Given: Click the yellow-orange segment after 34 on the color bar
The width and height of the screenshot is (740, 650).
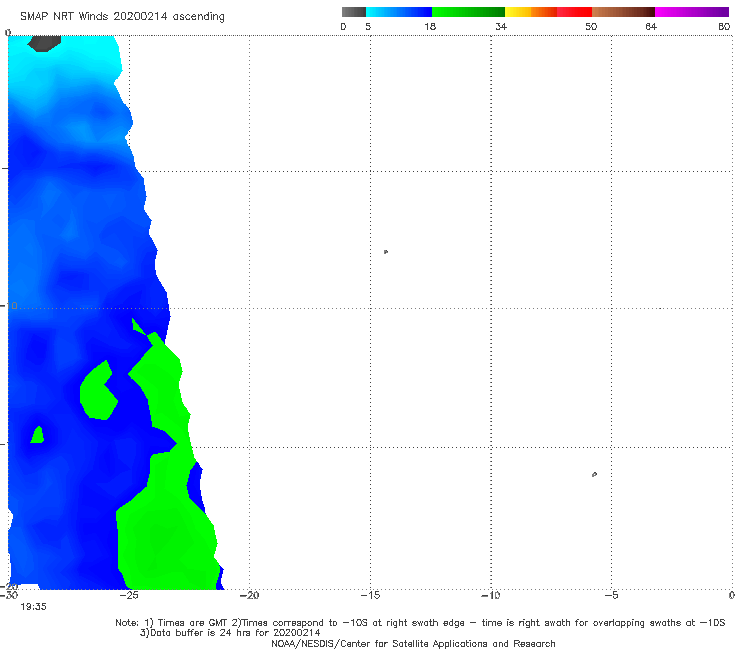Looking at the screenshot, I should [x=530, y=12].
